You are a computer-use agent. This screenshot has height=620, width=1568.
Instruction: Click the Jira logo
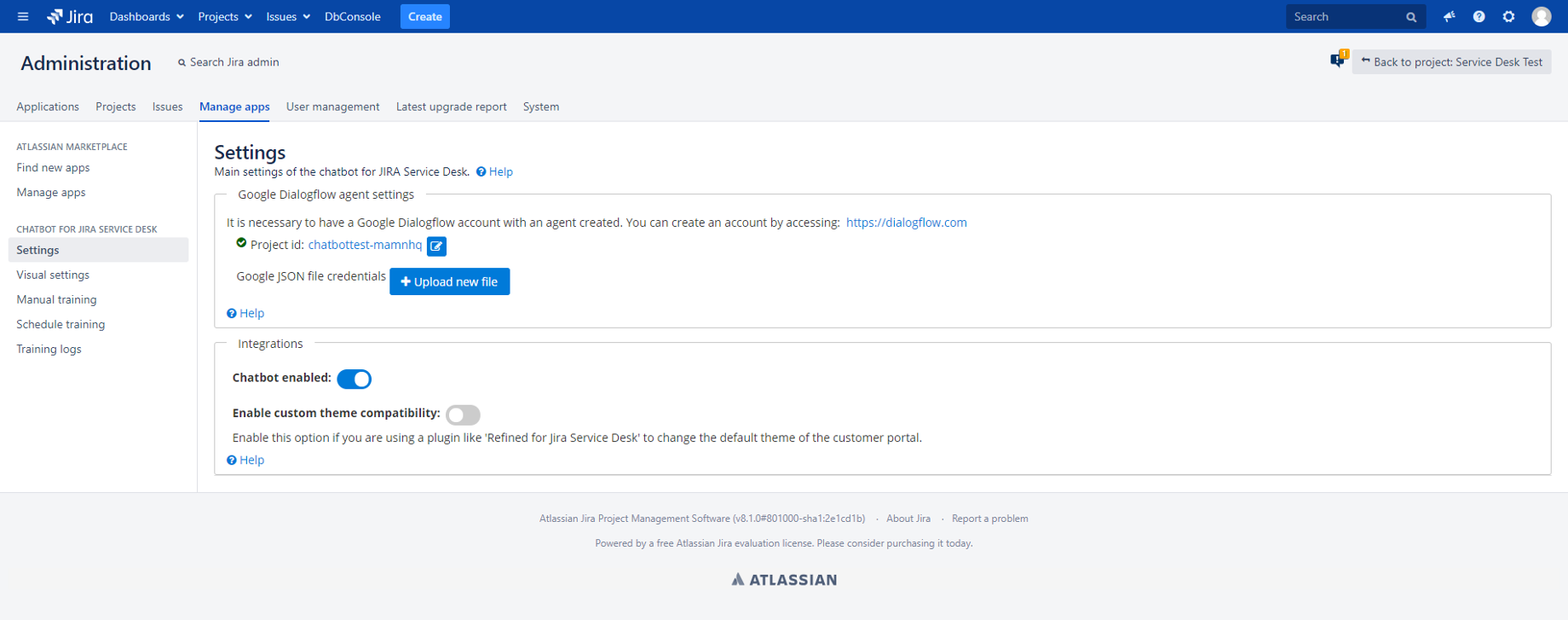pyautogui.click(x=70, y=16)
